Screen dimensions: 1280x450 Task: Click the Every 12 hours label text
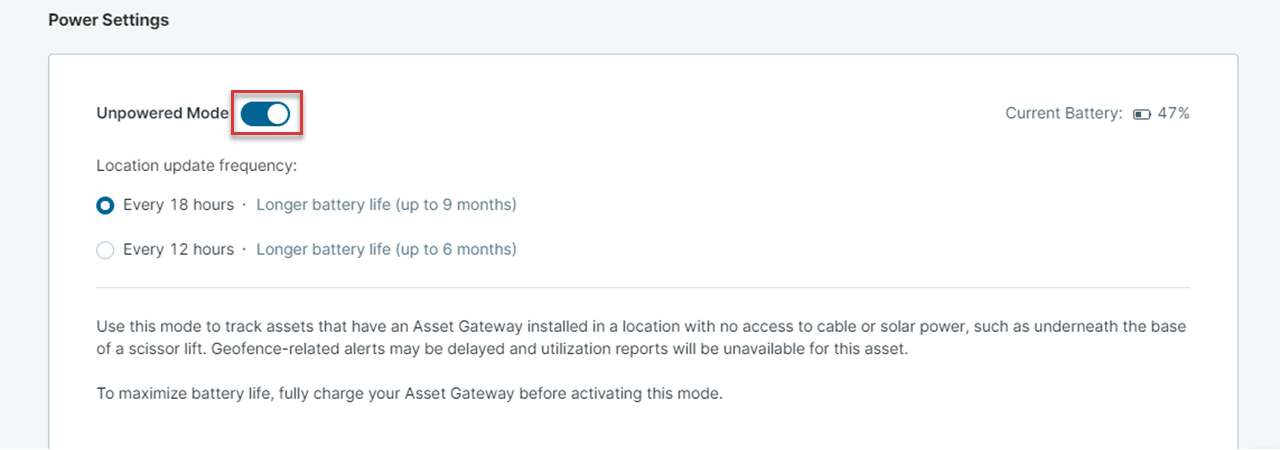click(178, 250)
